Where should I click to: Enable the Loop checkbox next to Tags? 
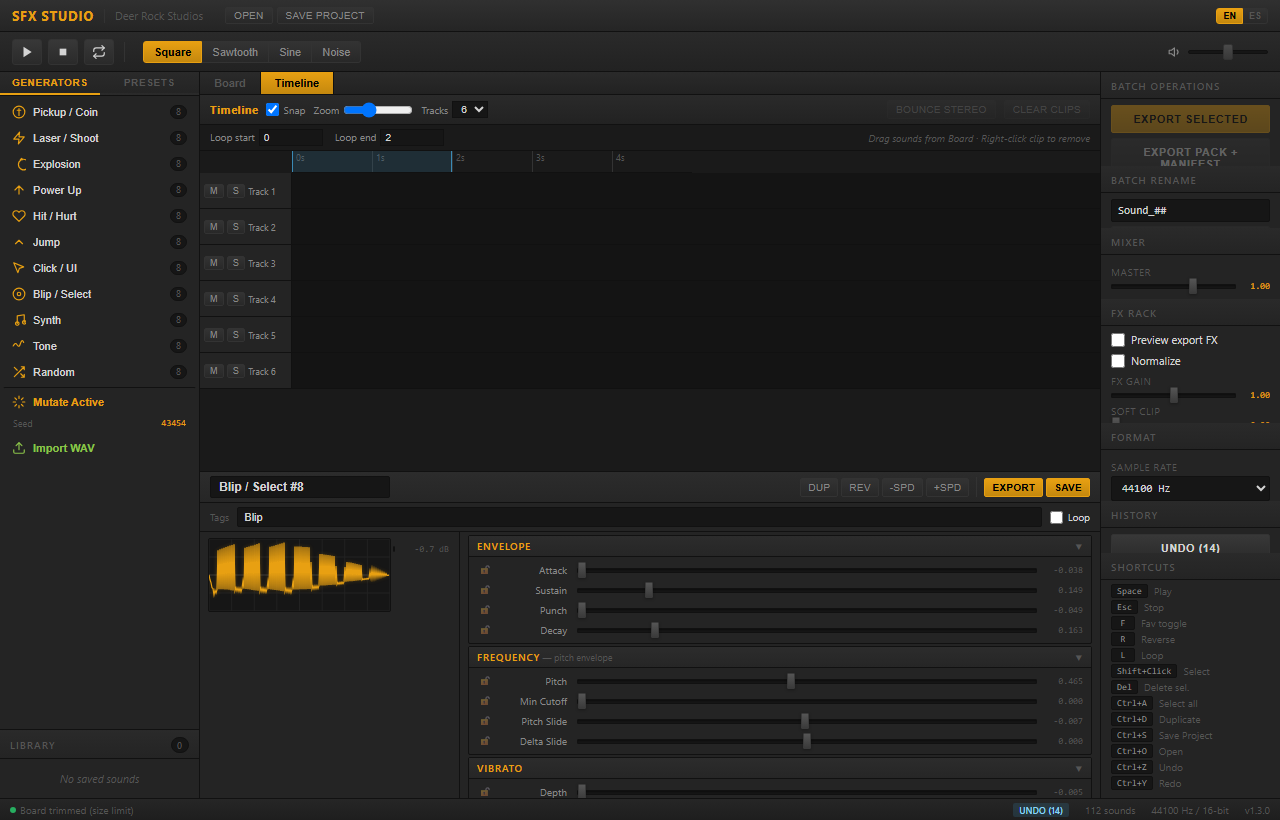pos(1056,517)
